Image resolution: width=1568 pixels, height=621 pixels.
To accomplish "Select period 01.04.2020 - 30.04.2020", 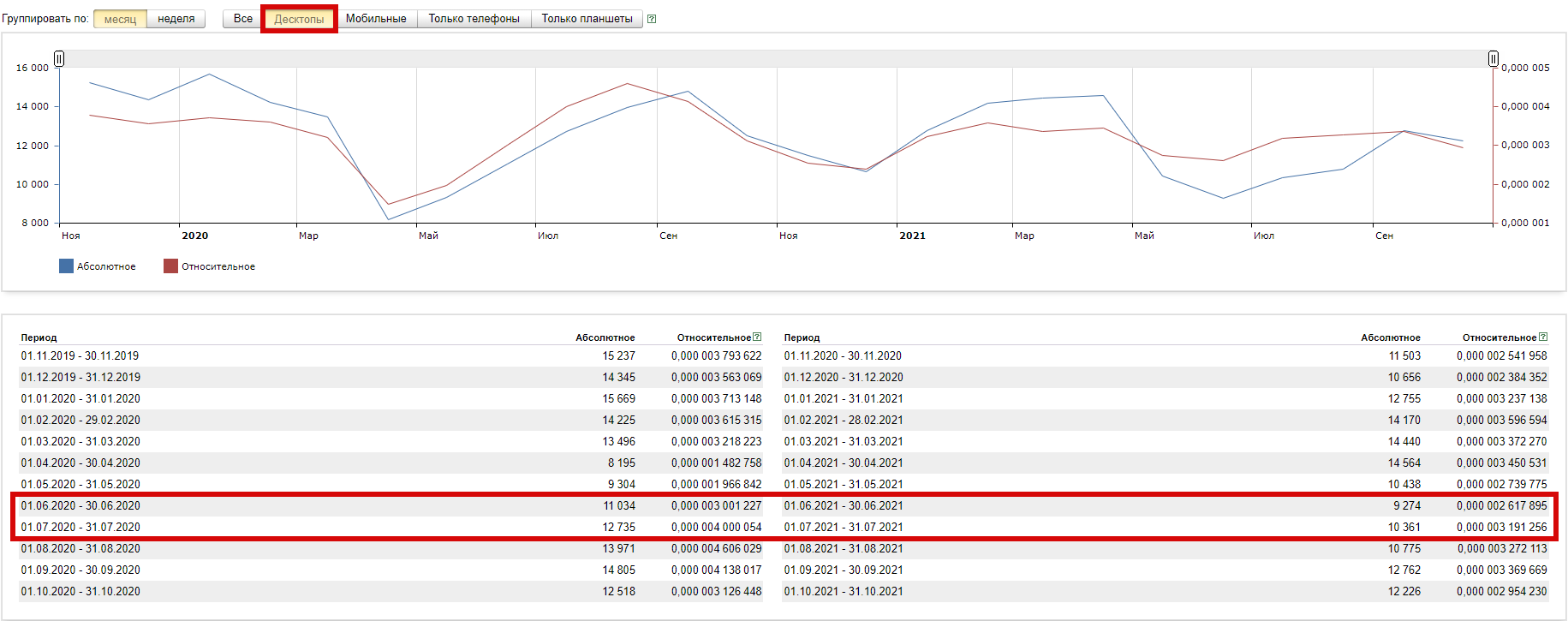I will [x=81, y=463].
